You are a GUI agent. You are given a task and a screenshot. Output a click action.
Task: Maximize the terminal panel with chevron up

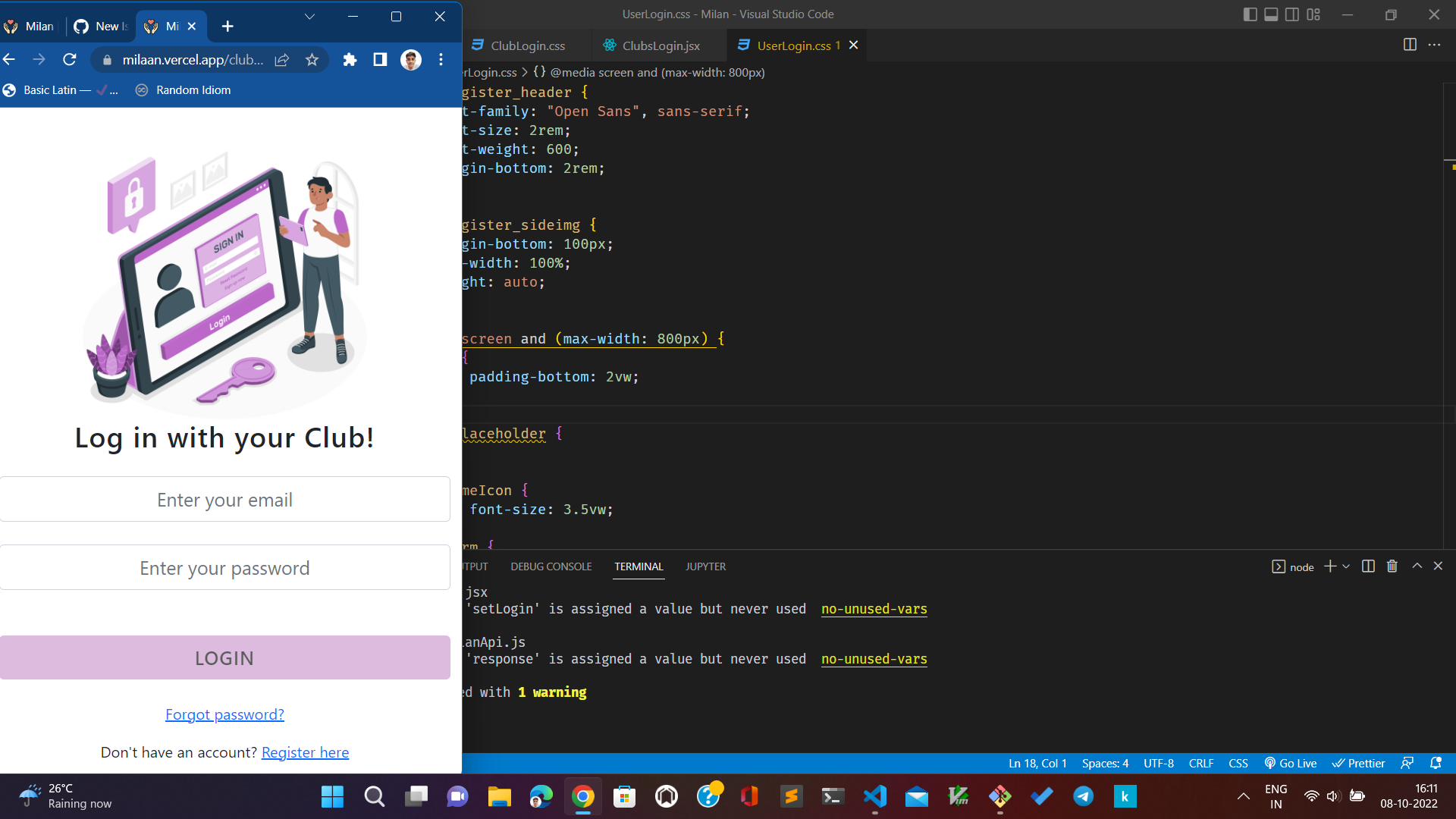tap(1417, 566)
